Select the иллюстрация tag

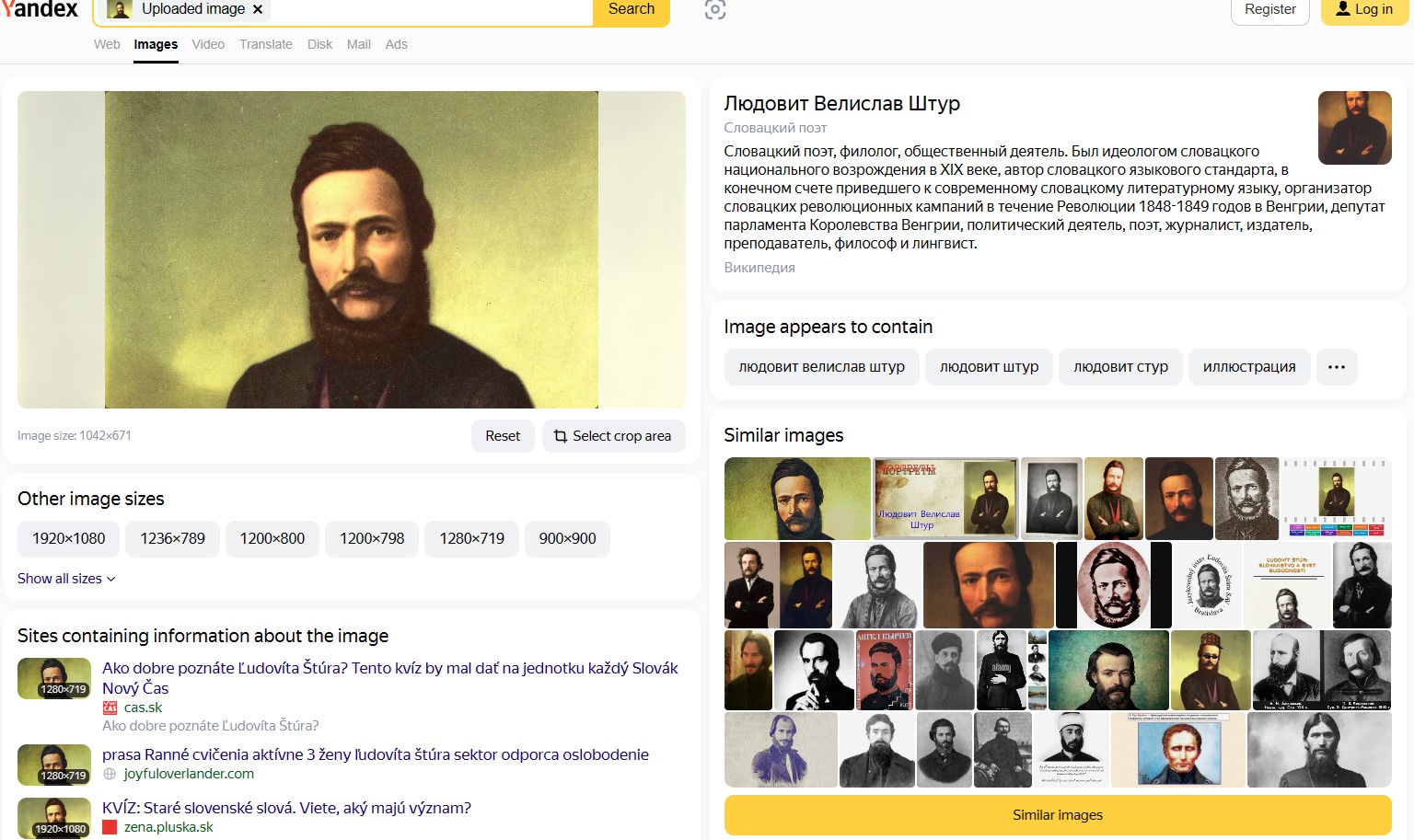coord(1249,367)
